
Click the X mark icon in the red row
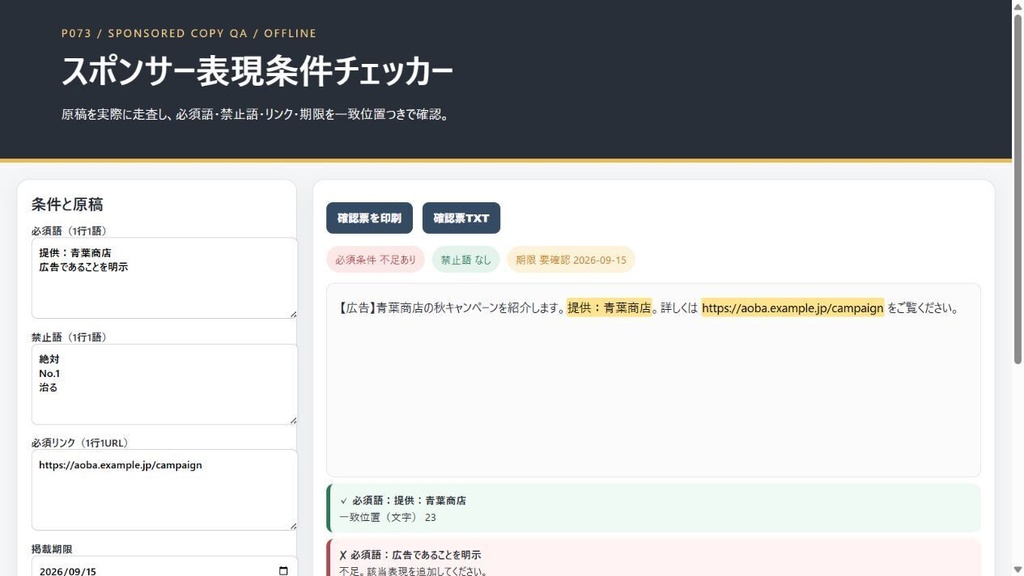pyautogui.click(x=343, y=555)
